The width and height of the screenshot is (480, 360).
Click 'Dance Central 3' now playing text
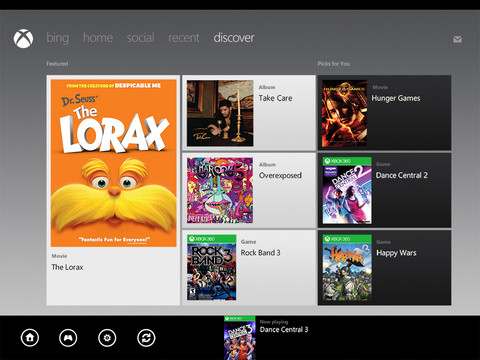284,329
